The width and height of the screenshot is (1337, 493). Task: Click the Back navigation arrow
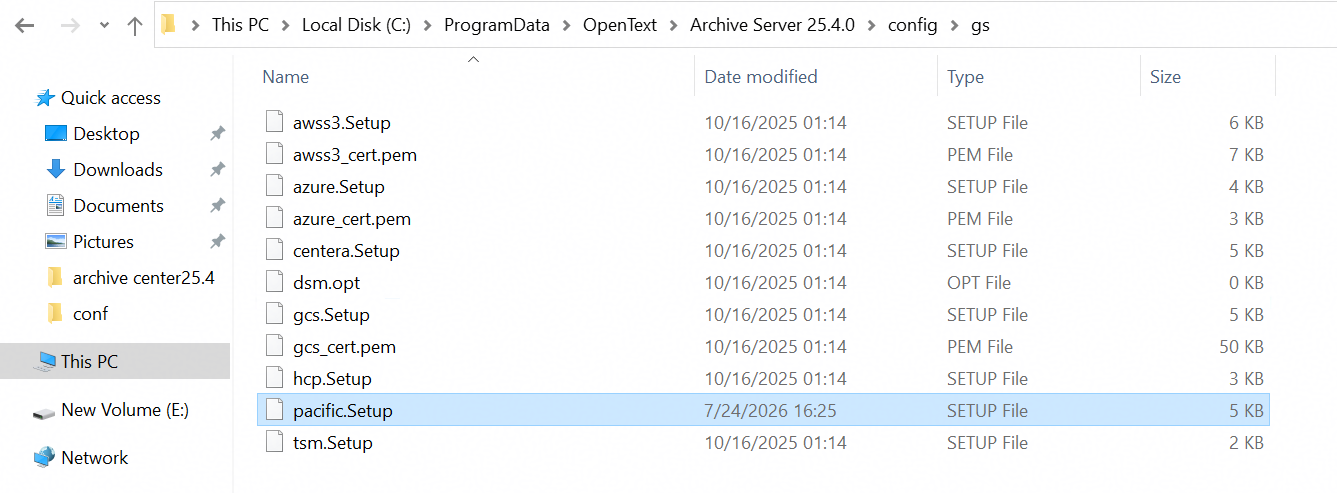[24, 26]
